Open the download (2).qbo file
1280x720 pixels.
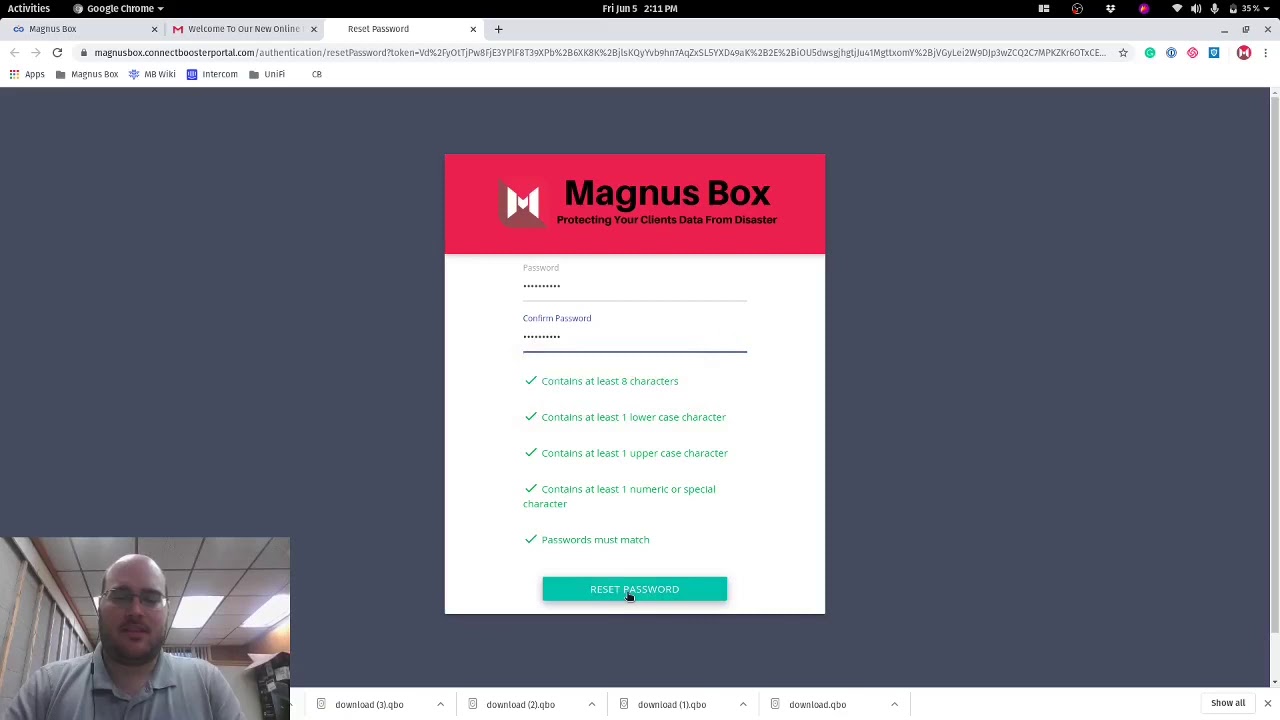520,705
